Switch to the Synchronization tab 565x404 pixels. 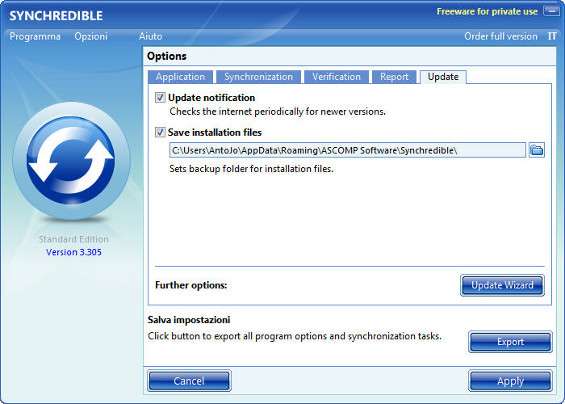pyautogui.click(x=258, y=77)
